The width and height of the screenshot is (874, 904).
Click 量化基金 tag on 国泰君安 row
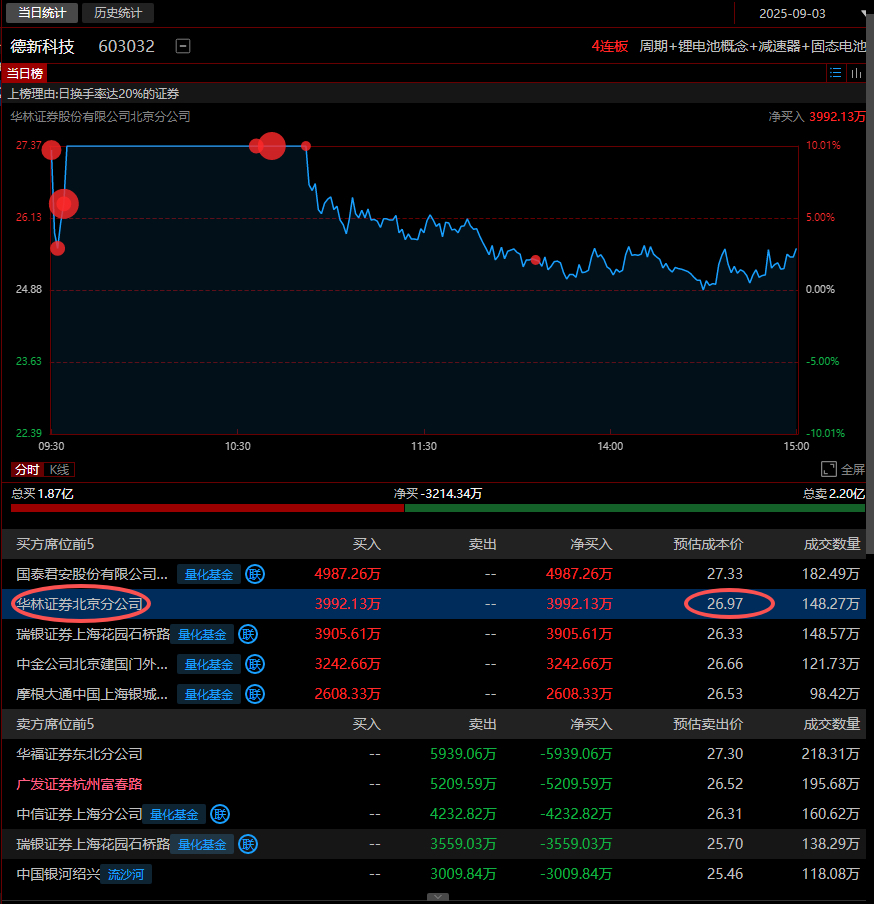(x=209, y=574)
